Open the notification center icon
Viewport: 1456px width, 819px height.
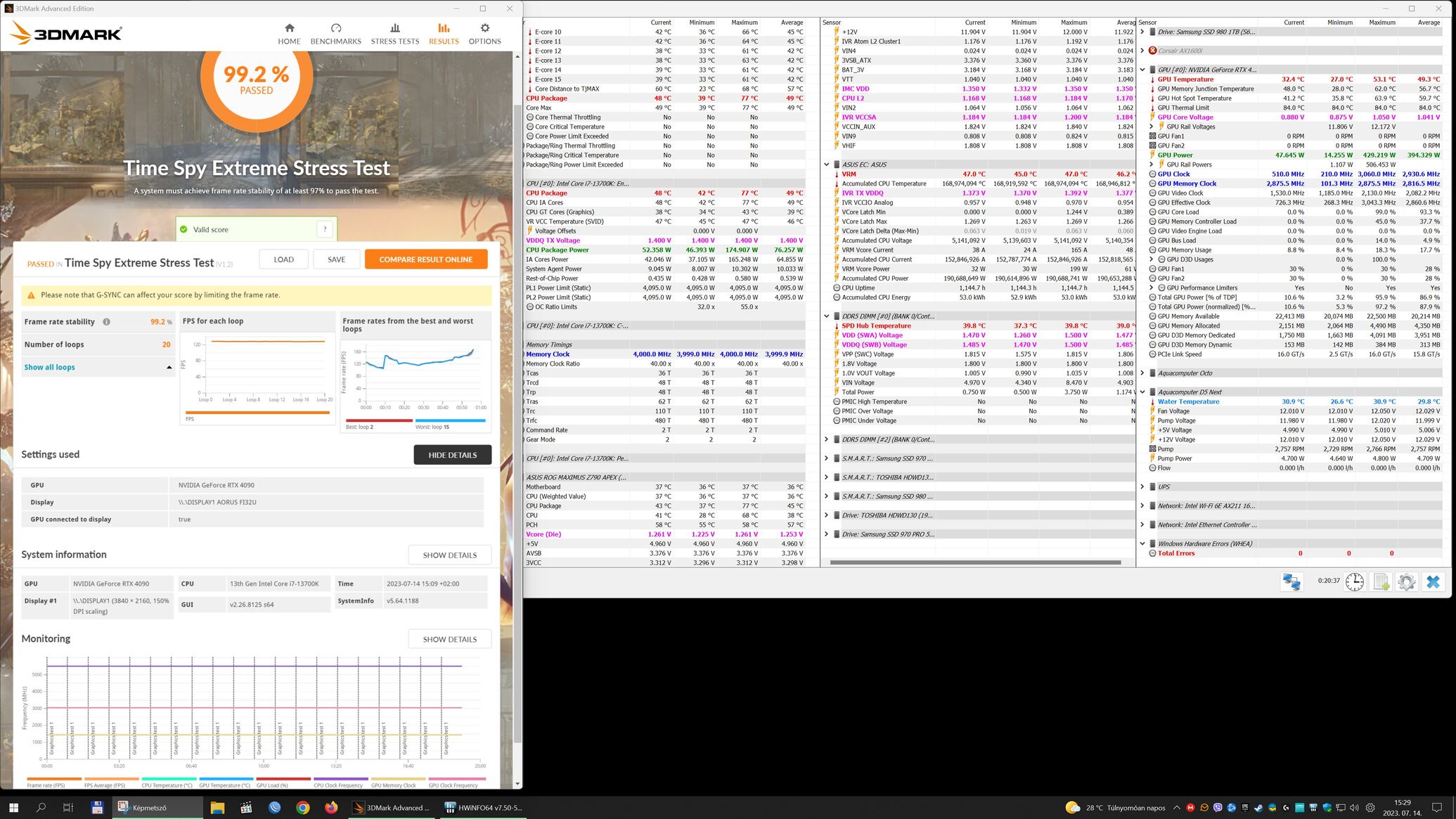(x=1437, y=808)
